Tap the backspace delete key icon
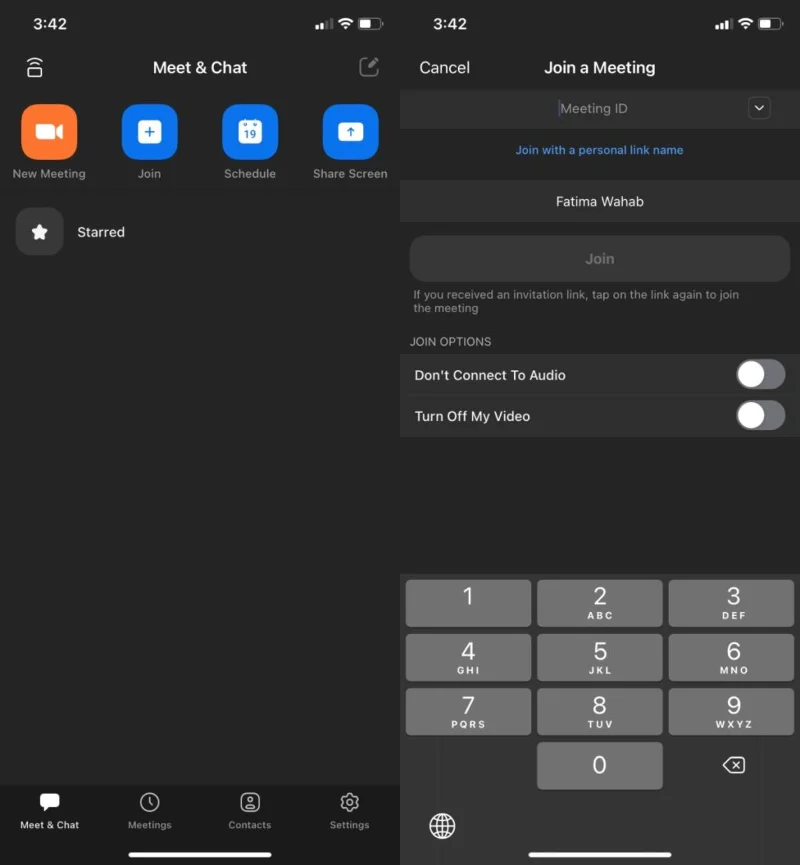Viewport: 800px width, 865px height. (734, 765)
